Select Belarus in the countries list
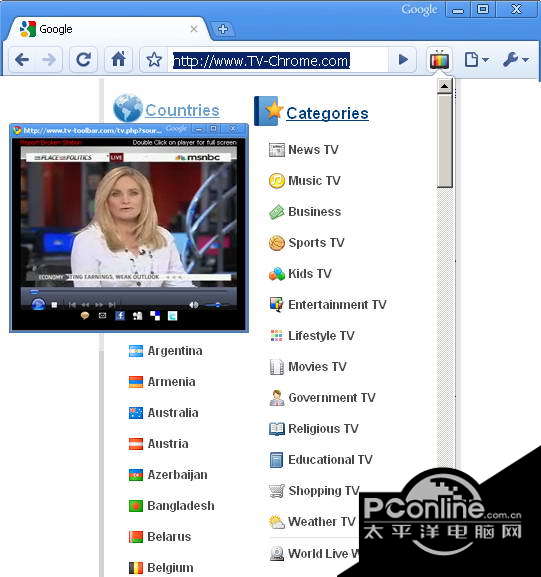The width and height of the screenshot is (541, 577). tap(169, 537)
